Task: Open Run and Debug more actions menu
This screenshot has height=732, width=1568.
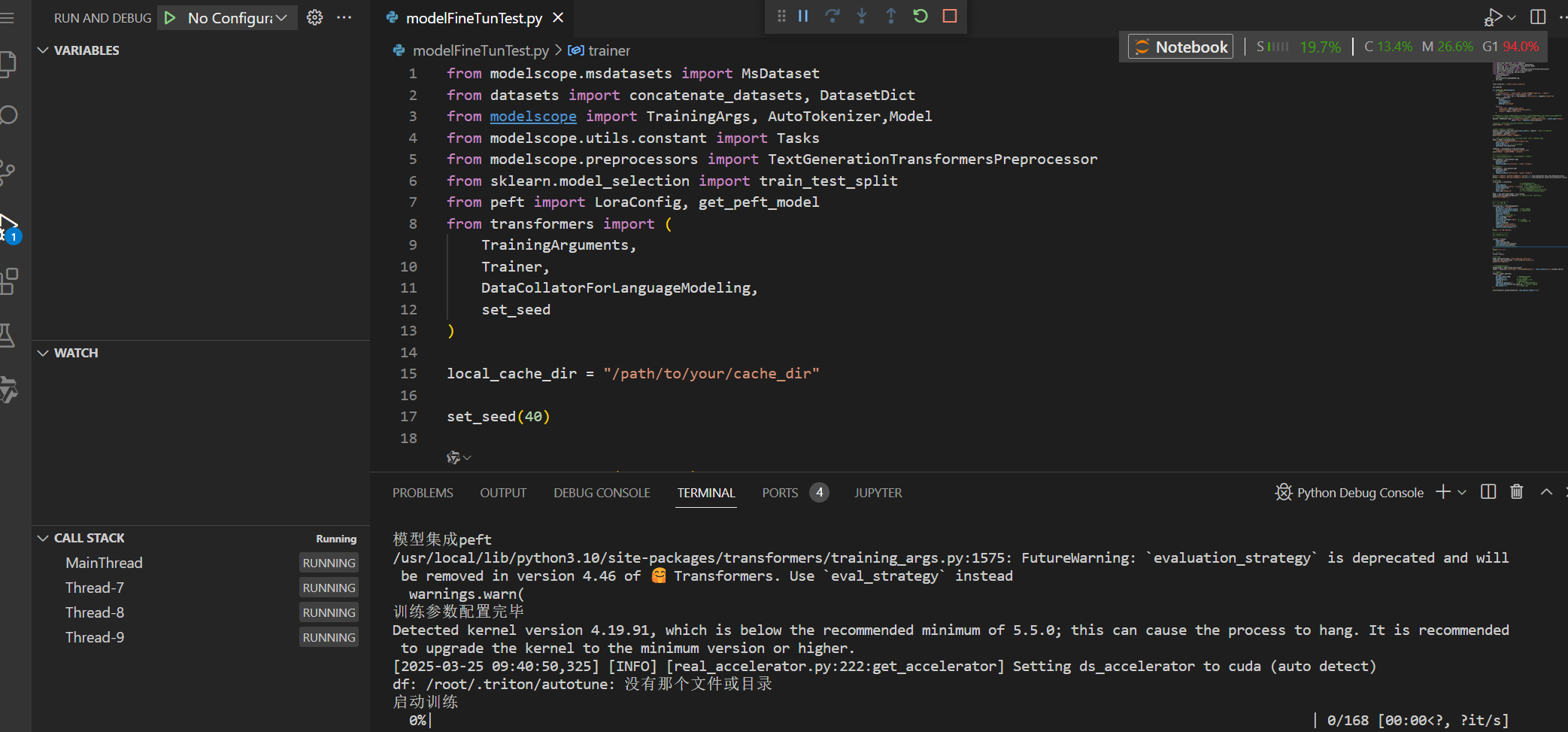Action: pos(344,17)
